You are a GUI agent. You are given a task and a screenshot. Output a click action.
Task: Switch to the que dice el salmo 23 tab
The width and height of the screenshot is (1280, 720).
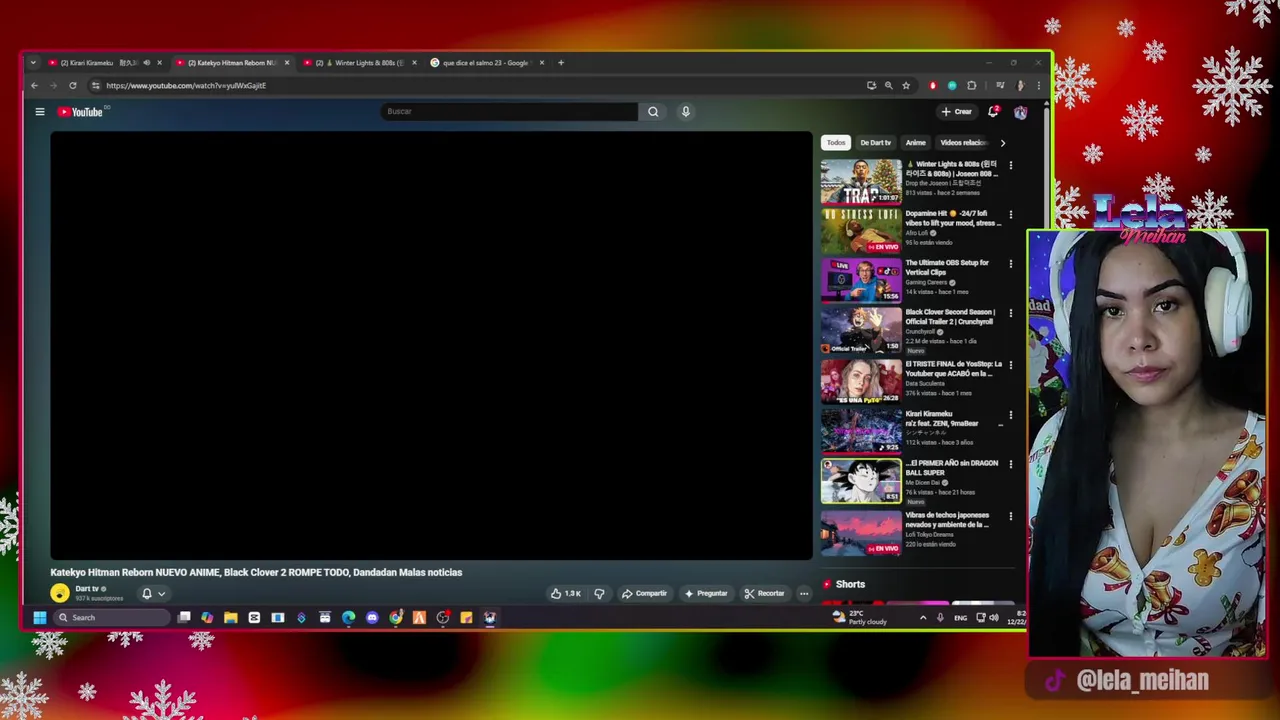[485, 63]
